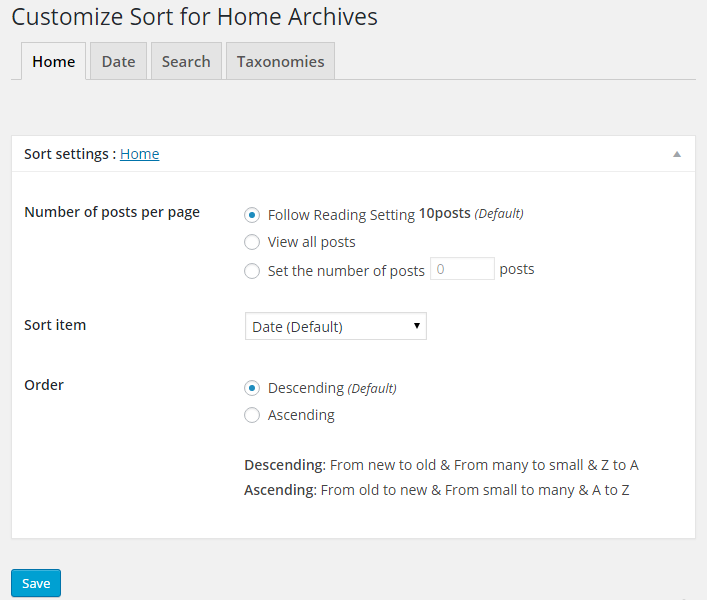Click the Ascending explanation text line
The height and width of the screenshot is (600, 707).
(436, 490)
